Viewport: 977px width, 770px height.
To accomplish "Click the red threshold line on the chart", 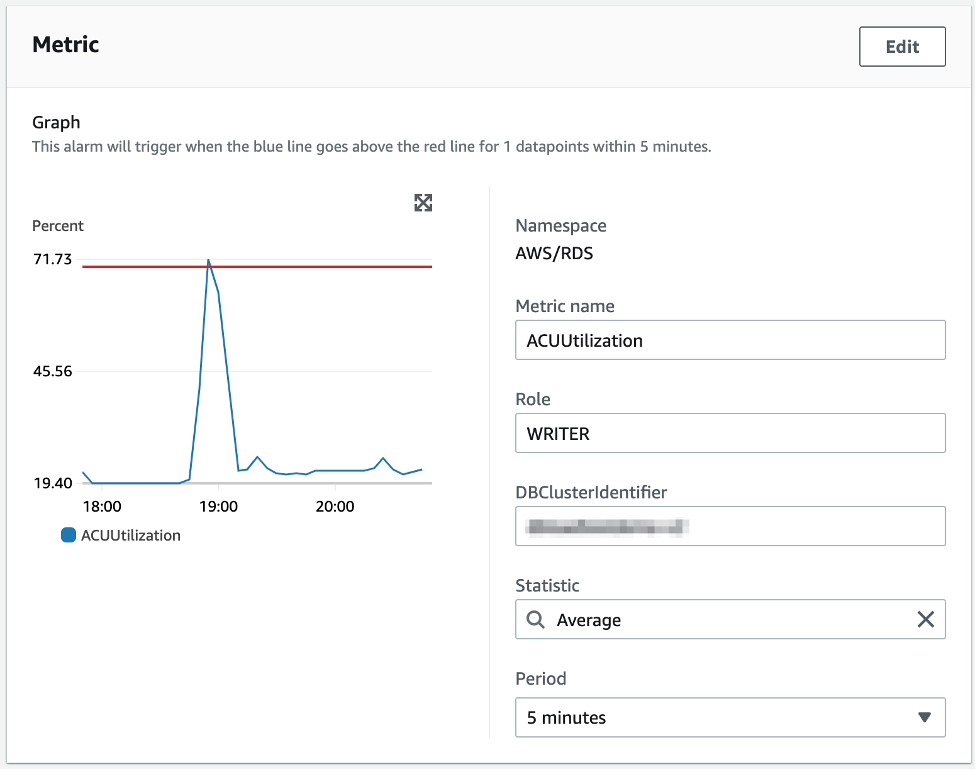I will [330, 267].
